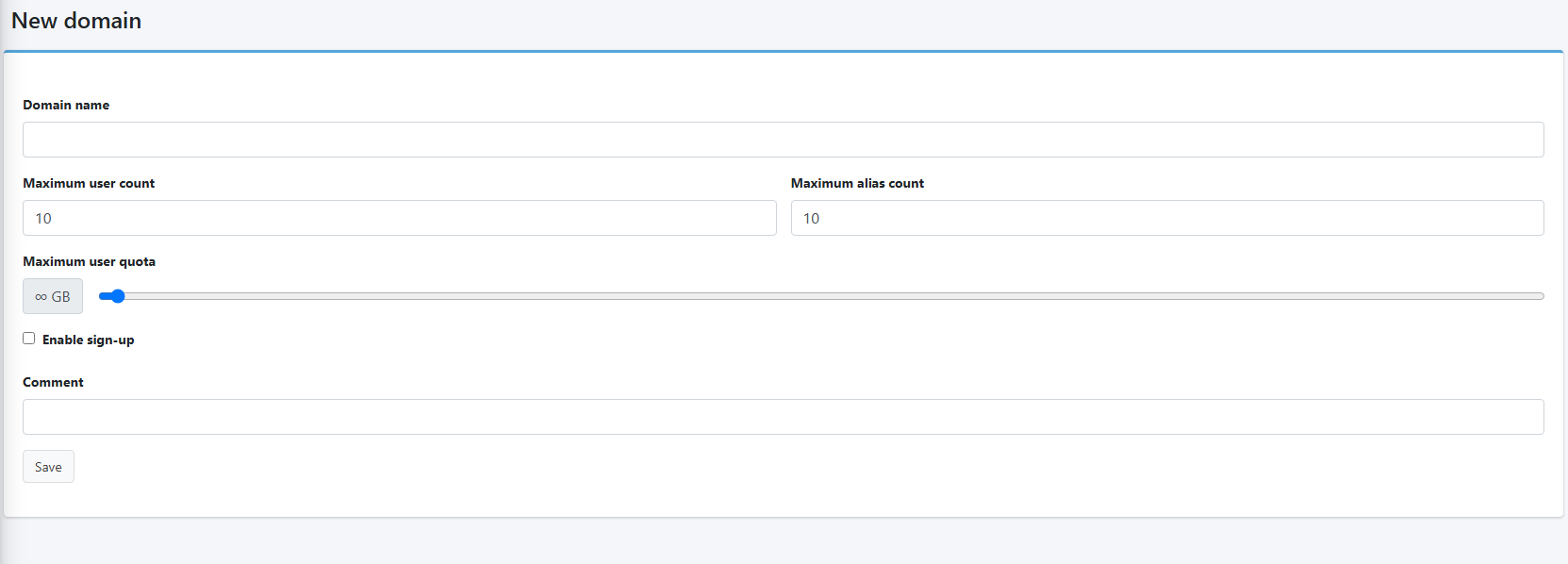
Task: Click the 'Comment' field label
Action: [53, 382]
